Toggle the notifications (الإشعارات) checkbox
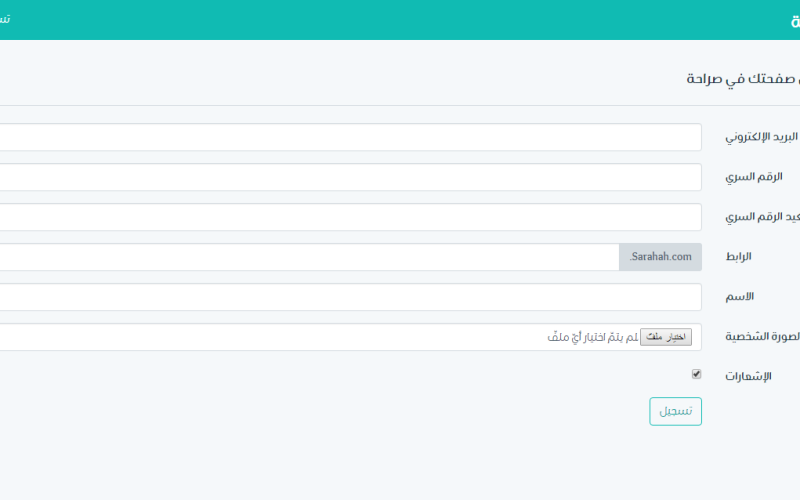The height and width of the screenshot is (500, 800). 697,375
